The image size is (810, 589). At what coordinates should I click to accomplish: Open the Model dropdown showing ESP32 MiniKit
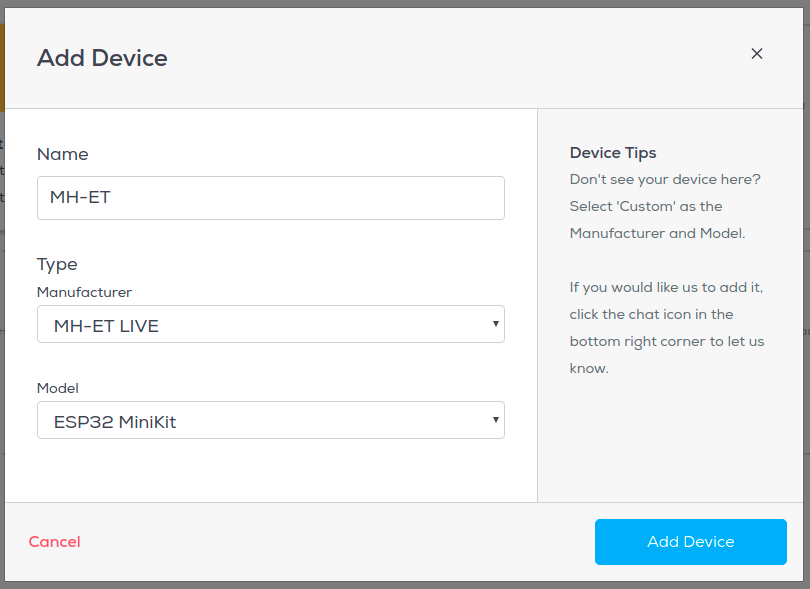coord(271,420)
